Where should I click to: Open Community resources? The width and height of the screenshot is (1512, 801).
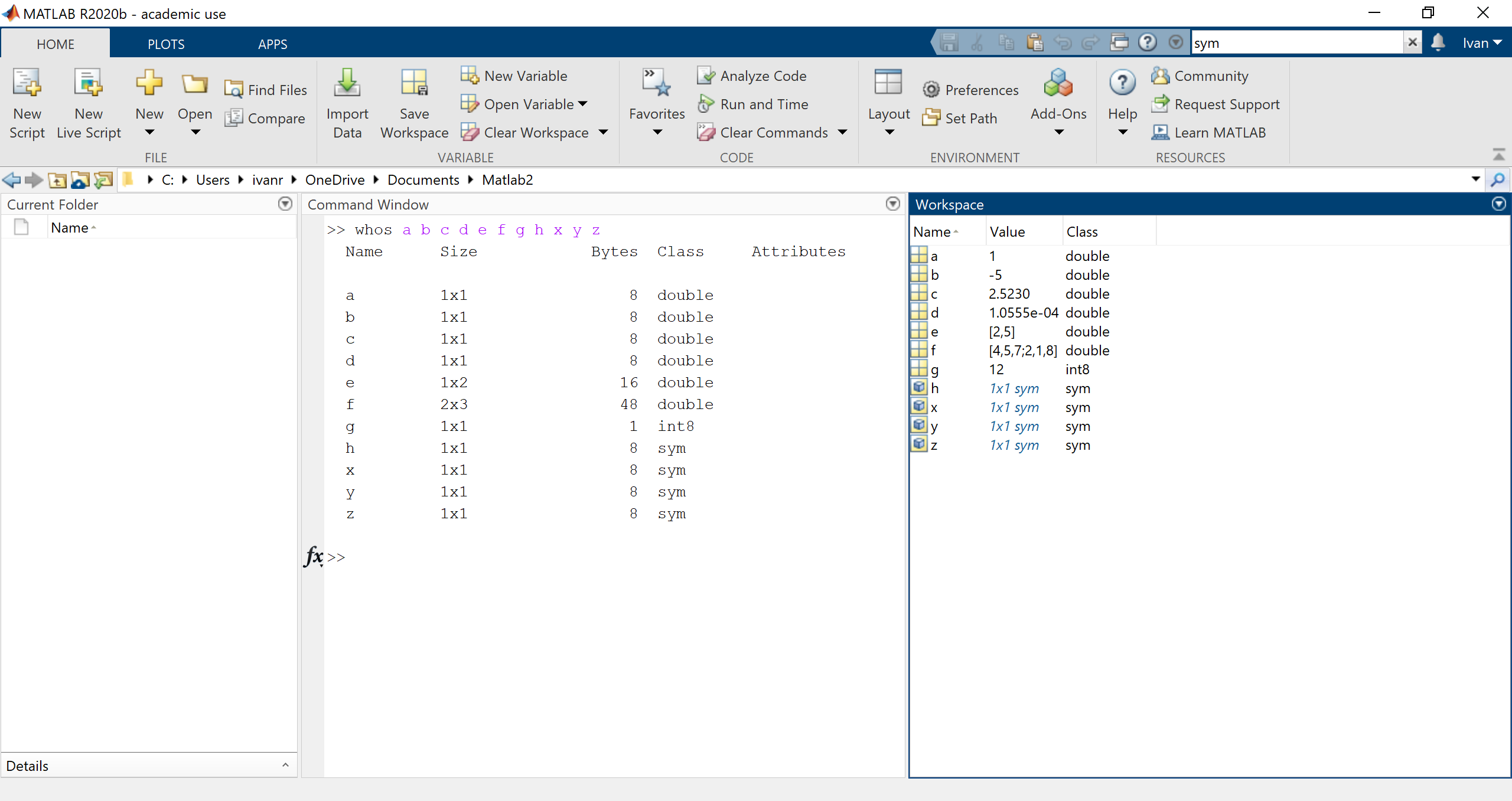(x=1200, y=76)
